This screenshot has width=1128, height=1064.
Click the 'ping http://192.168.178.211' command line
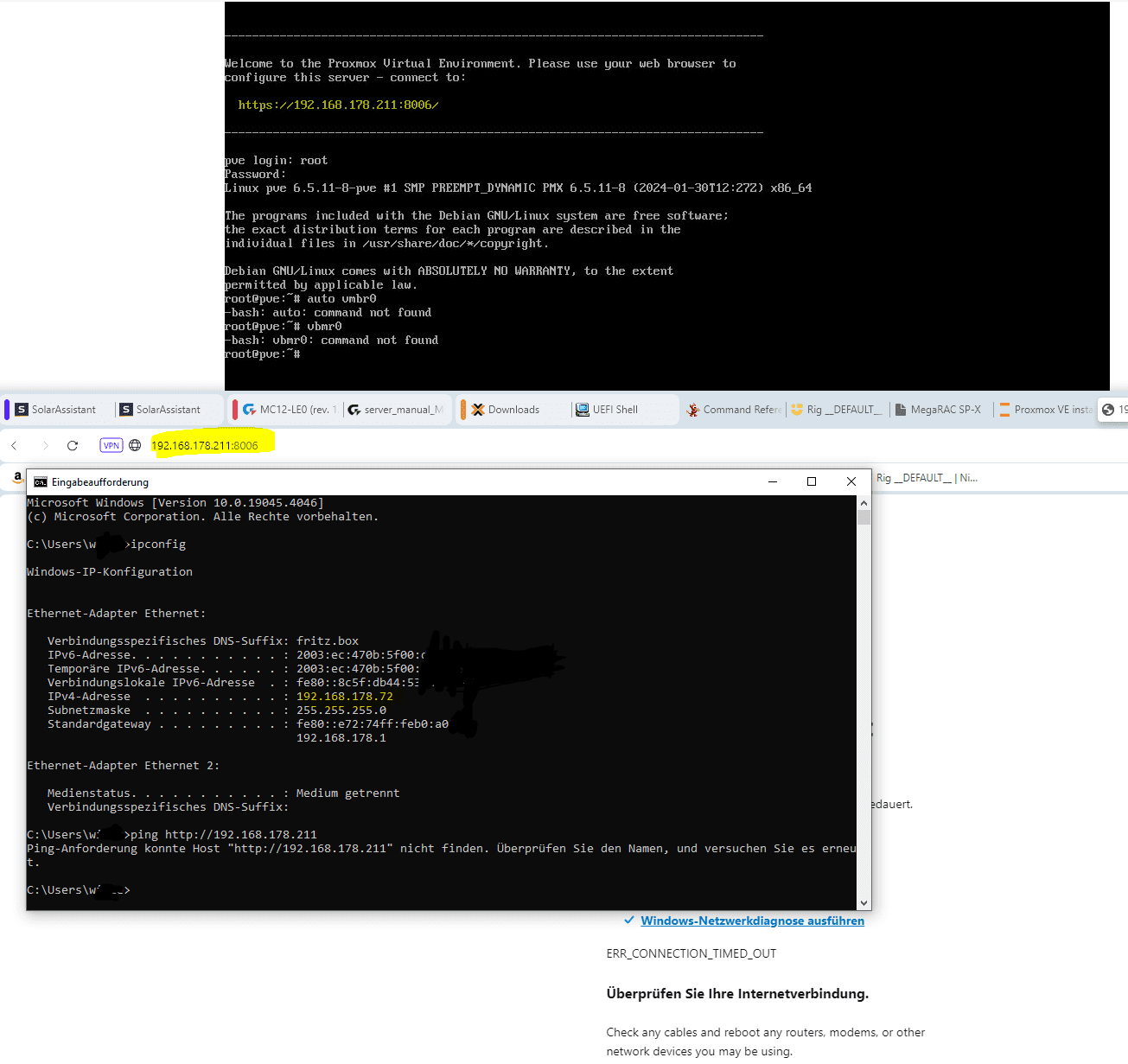click(x=224, y=835)
